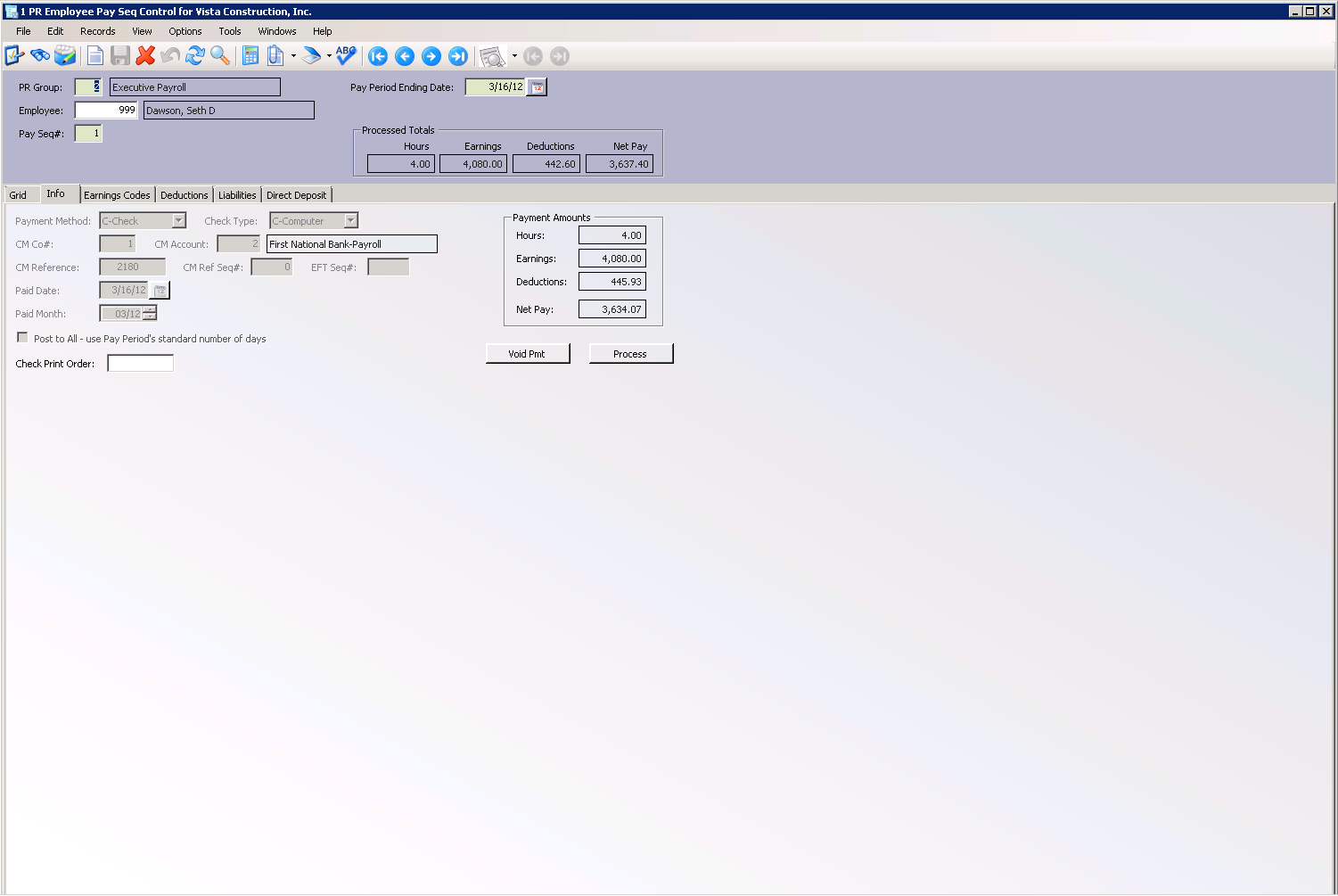Open the Liabilities tab

point(237,195)
